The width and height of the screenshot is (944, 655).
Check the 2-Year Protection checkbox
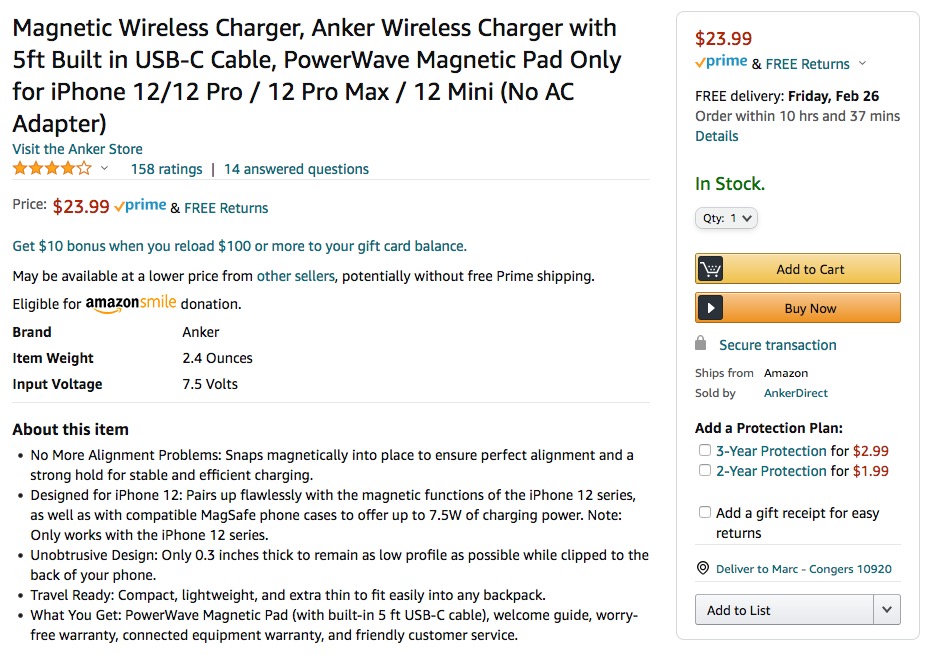coord(704,470)
